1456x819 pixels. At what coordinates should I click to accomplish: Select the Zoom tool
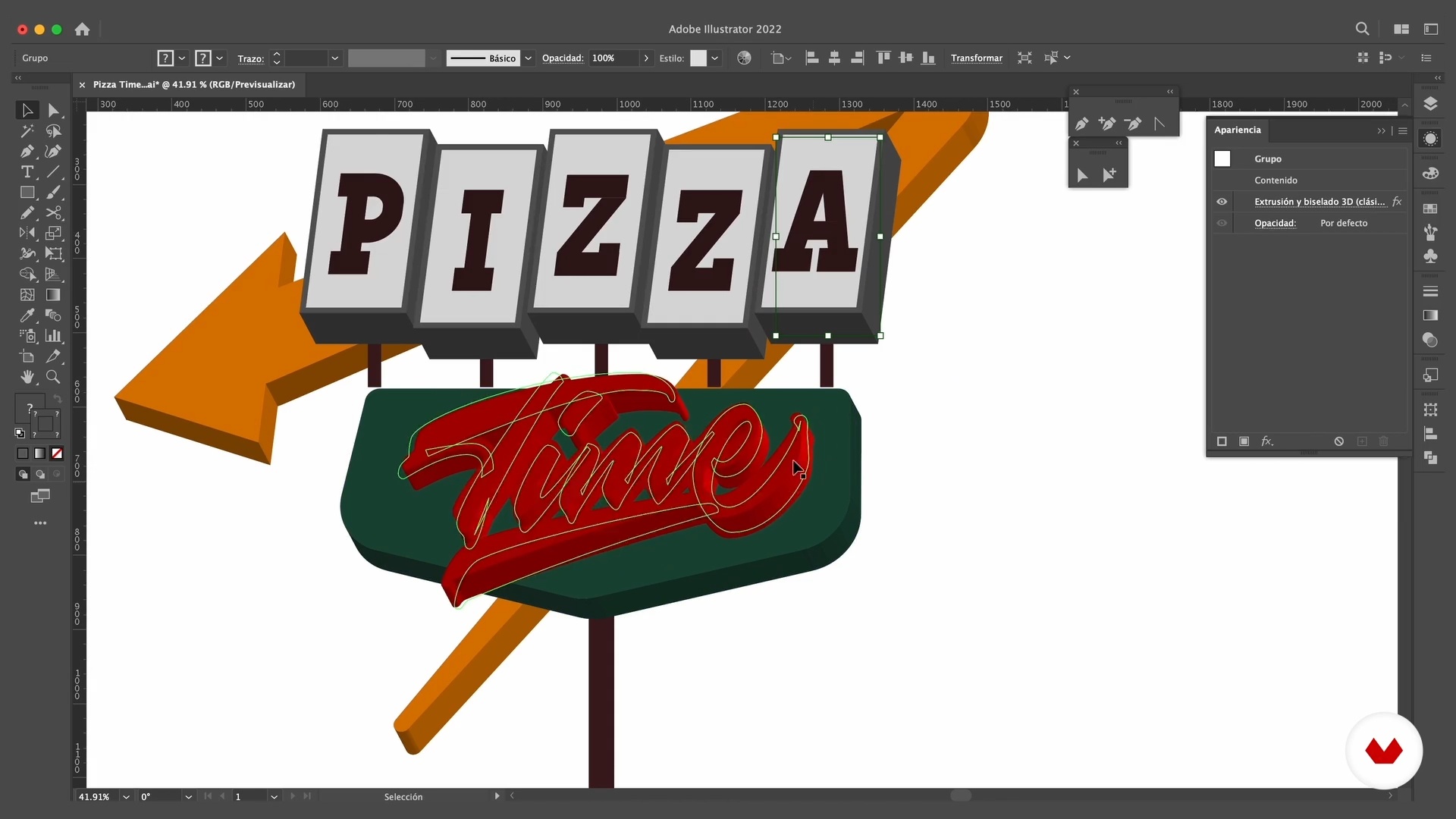coord(53,377)
